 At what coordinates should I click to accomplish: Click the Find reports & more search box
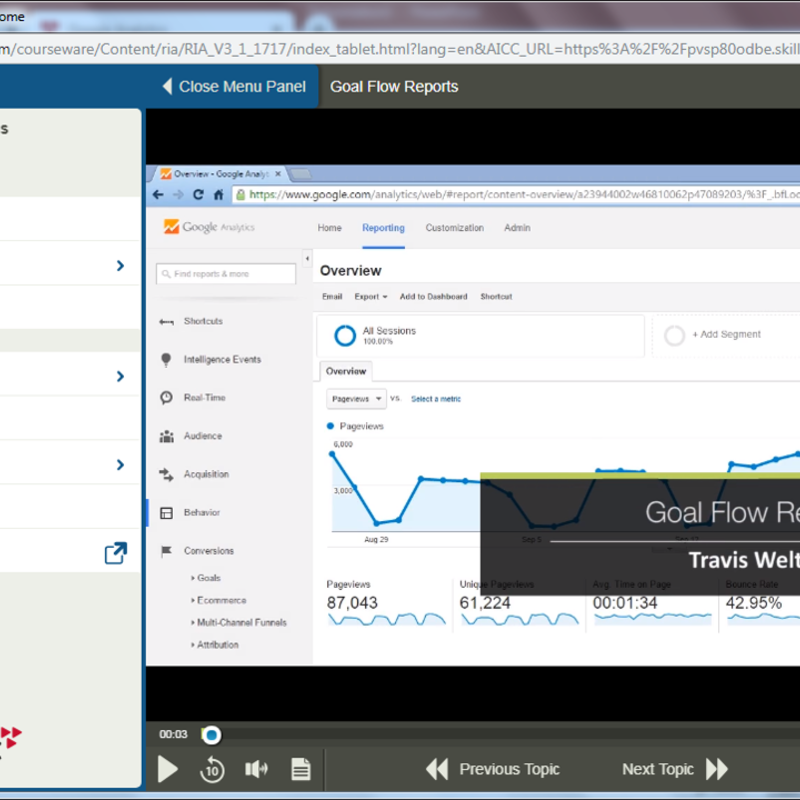226,274
